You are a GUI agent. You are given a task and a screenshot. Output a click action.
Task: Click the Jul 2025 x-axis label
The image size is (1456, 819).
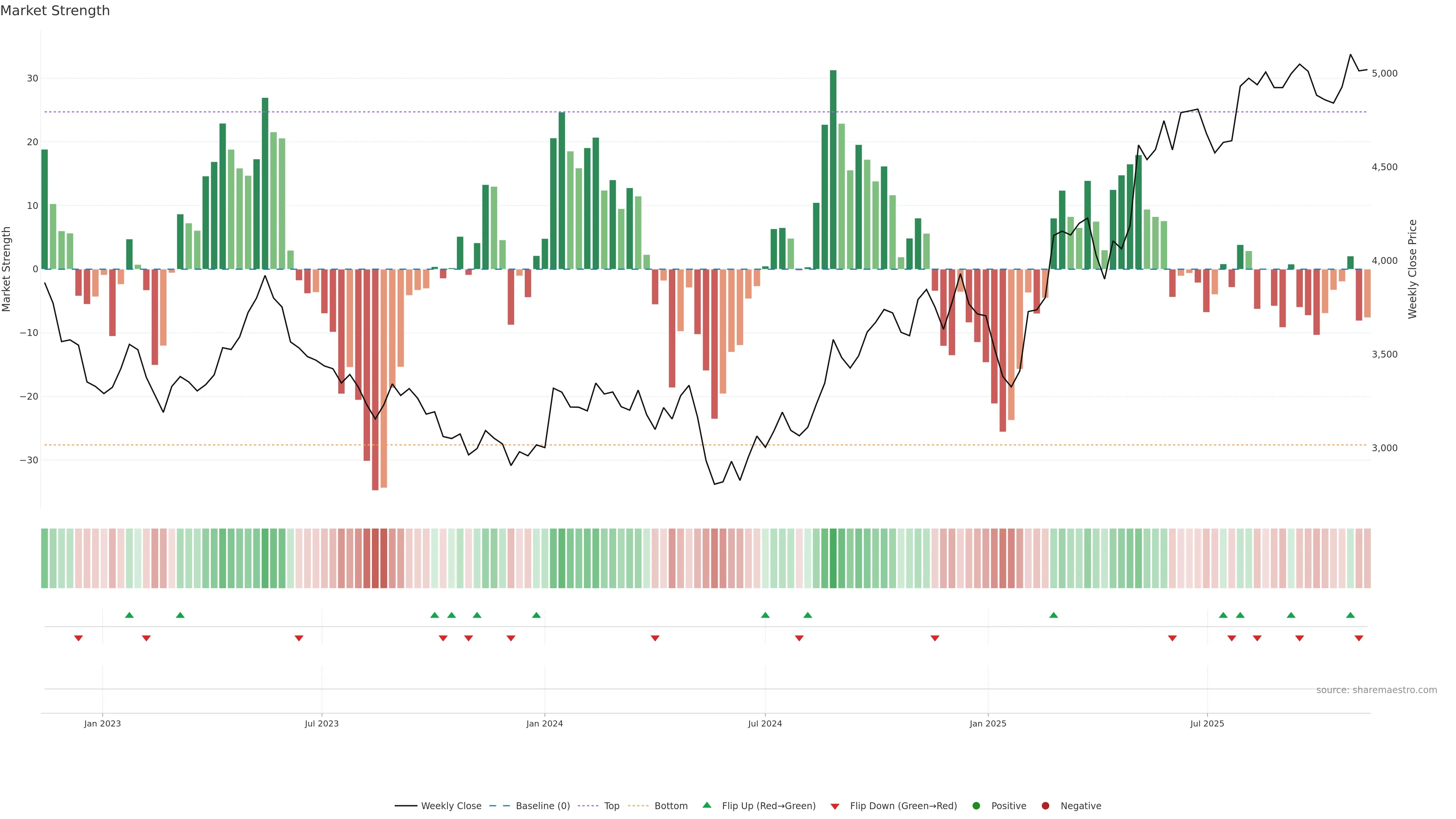pos(1207,723)
